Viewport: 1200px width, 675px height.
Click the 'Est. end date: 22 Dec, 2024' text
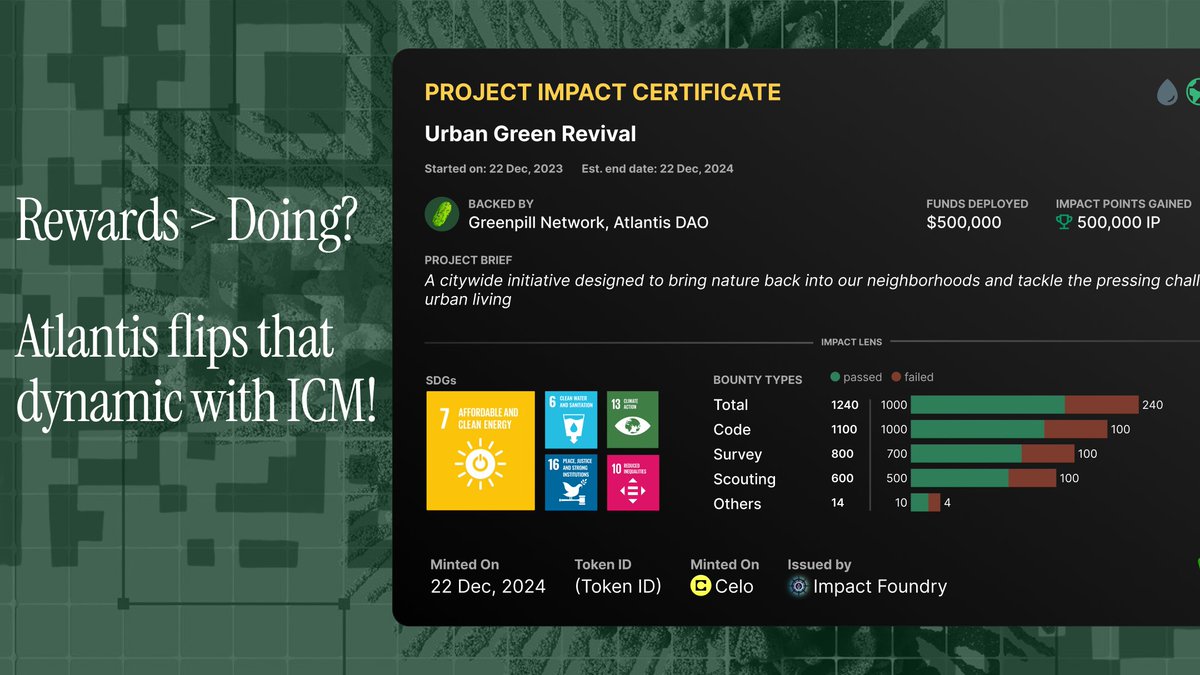(658, 169)
